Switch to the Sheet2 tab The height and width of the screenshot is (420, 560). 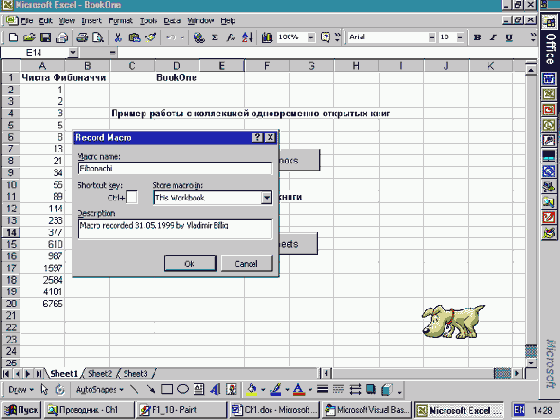(x=100, y=374)
